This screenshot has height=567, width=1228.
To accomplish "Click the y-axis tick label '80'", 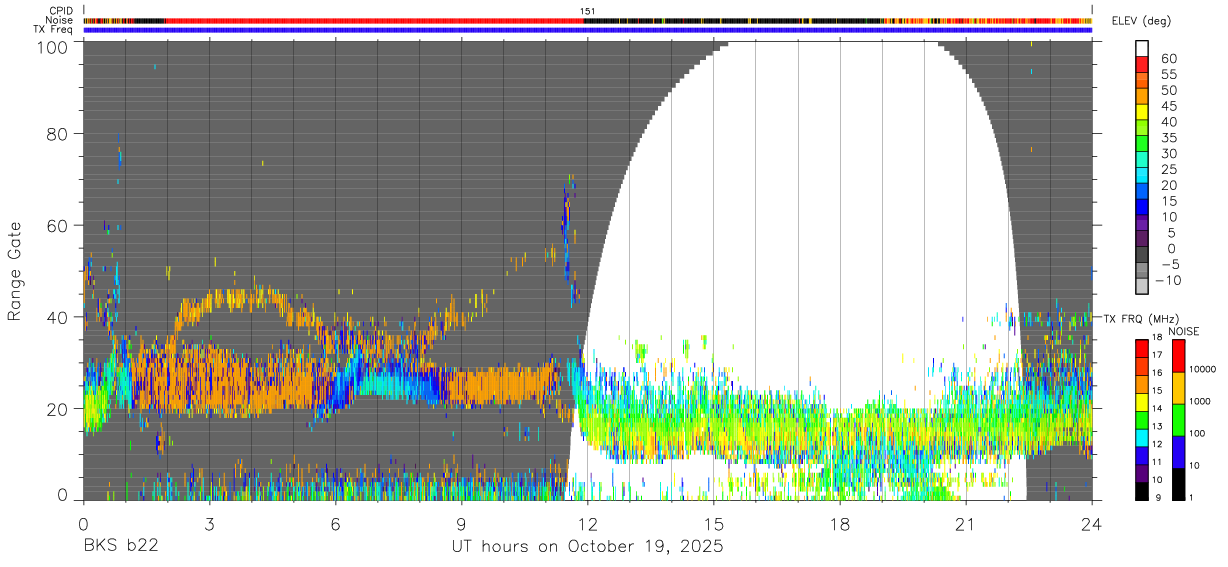I will click(x=58, y=133).
